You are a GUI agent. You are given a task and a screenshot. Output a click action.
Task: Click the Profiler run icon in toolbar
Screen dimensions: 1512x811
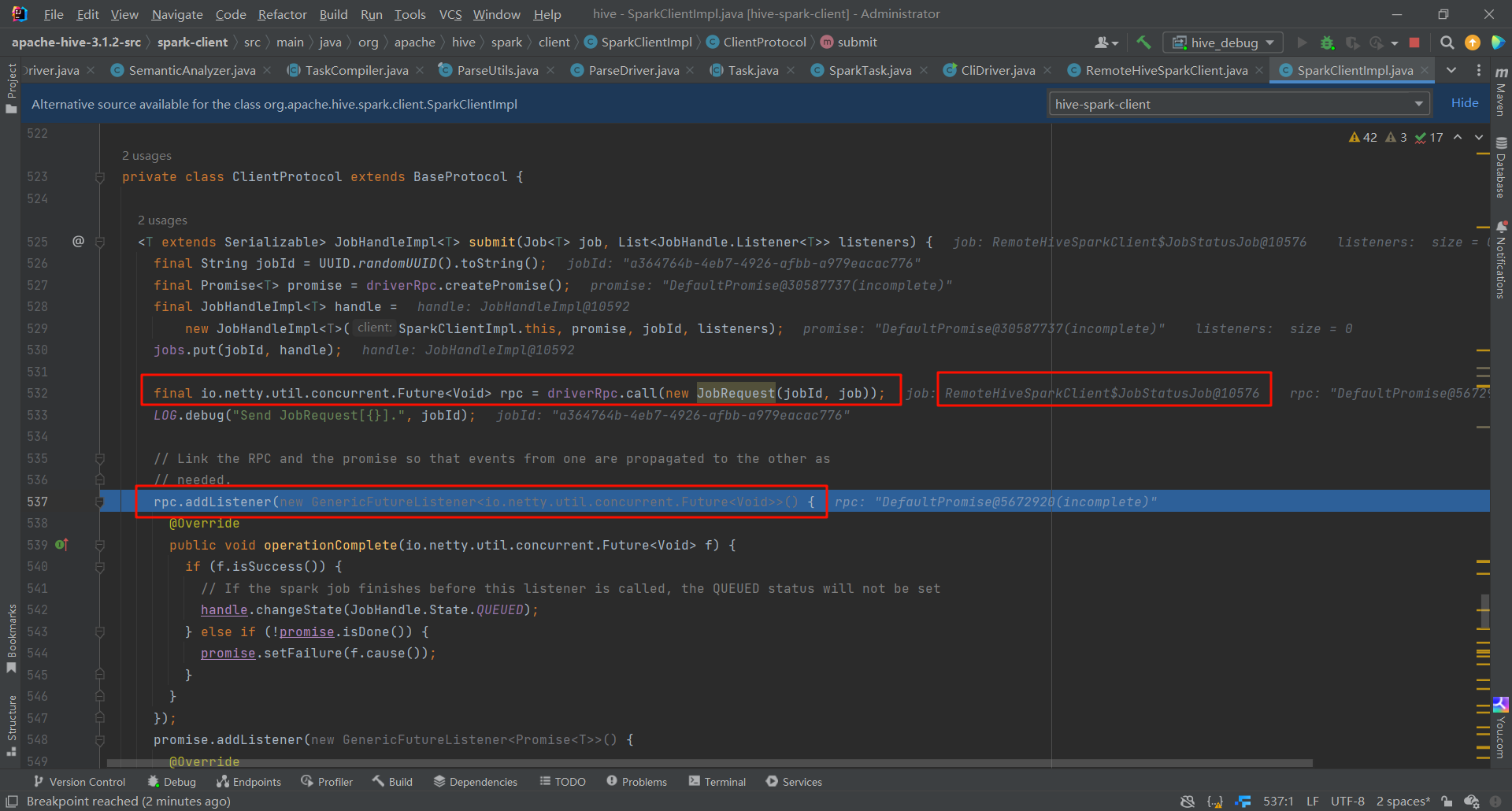click(1377, 43)
